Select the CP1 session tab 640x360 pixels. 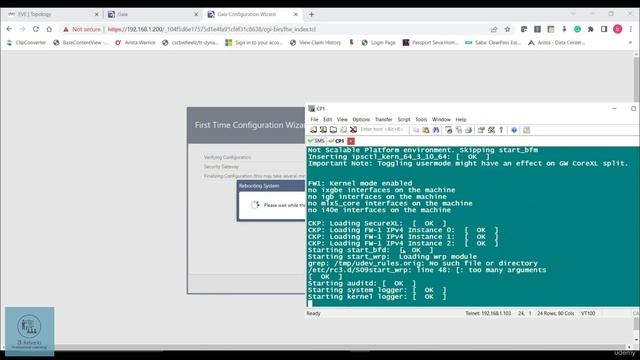tap(337, 141)
